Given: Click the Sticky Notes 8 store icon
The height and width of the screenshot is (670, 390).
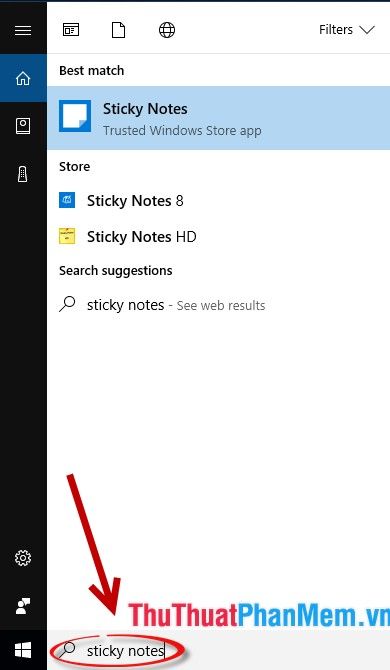Looking at the screenshot, I should [67, 200].
